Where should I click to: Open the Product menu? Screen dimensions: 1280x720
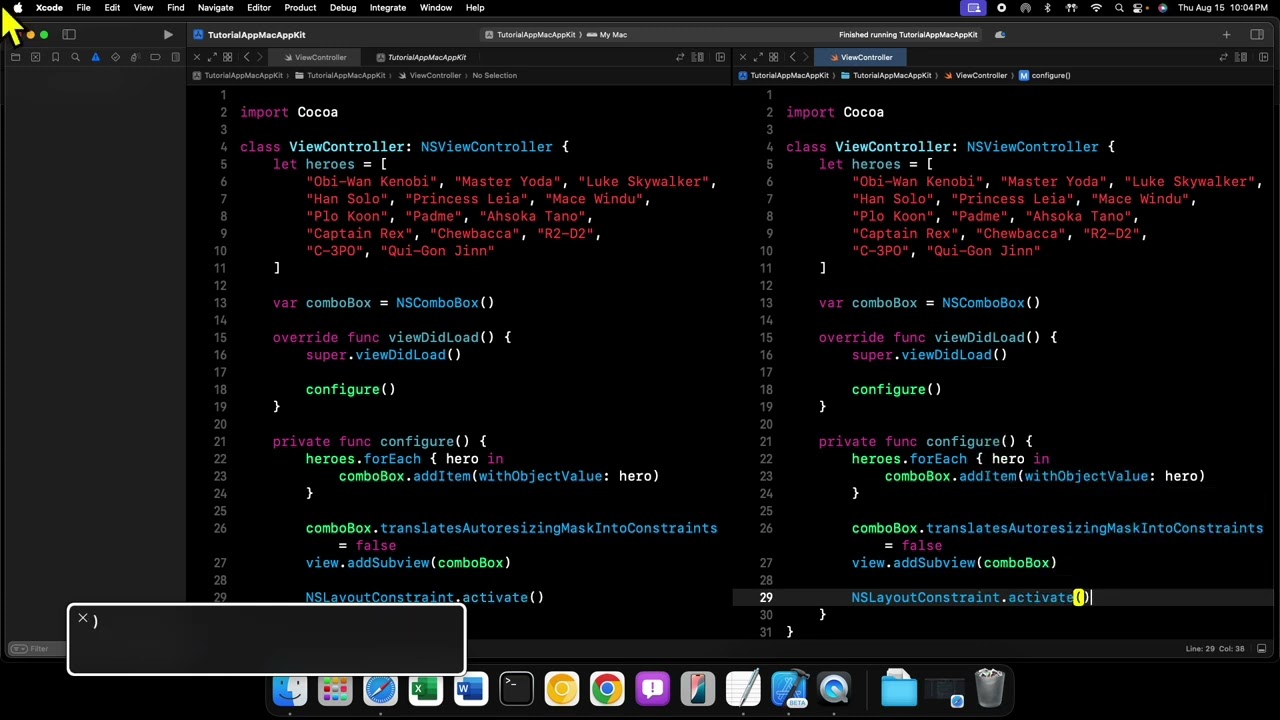pos(300,8)
